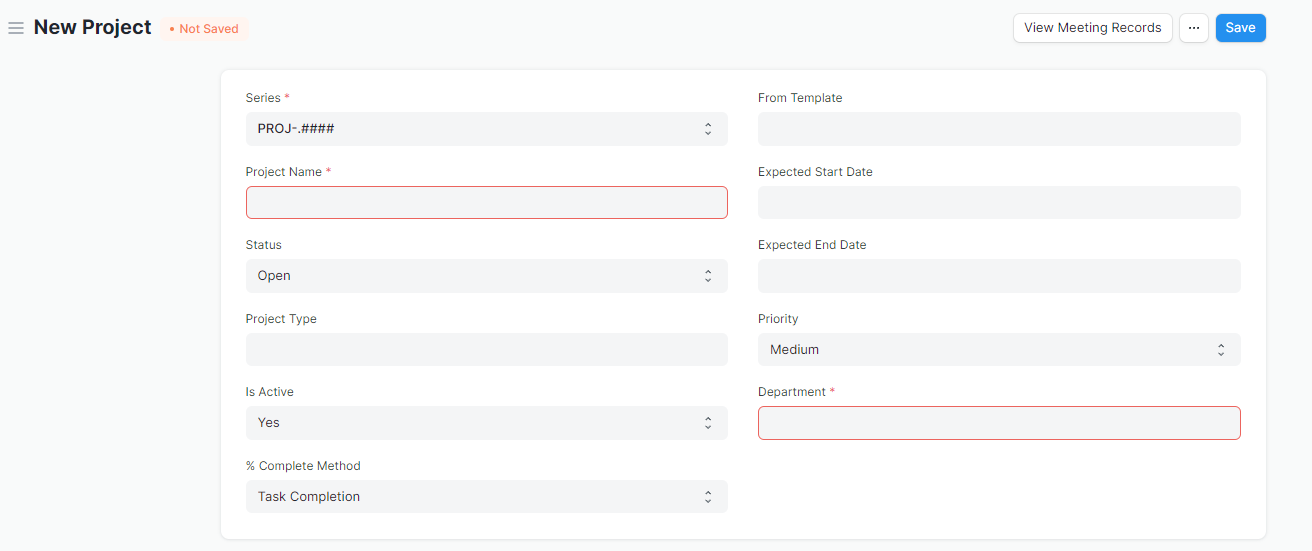The width and height of the screenshot is (1312, 551).
Task: Click the Series dropdown arrows icon
Action: 708,129
